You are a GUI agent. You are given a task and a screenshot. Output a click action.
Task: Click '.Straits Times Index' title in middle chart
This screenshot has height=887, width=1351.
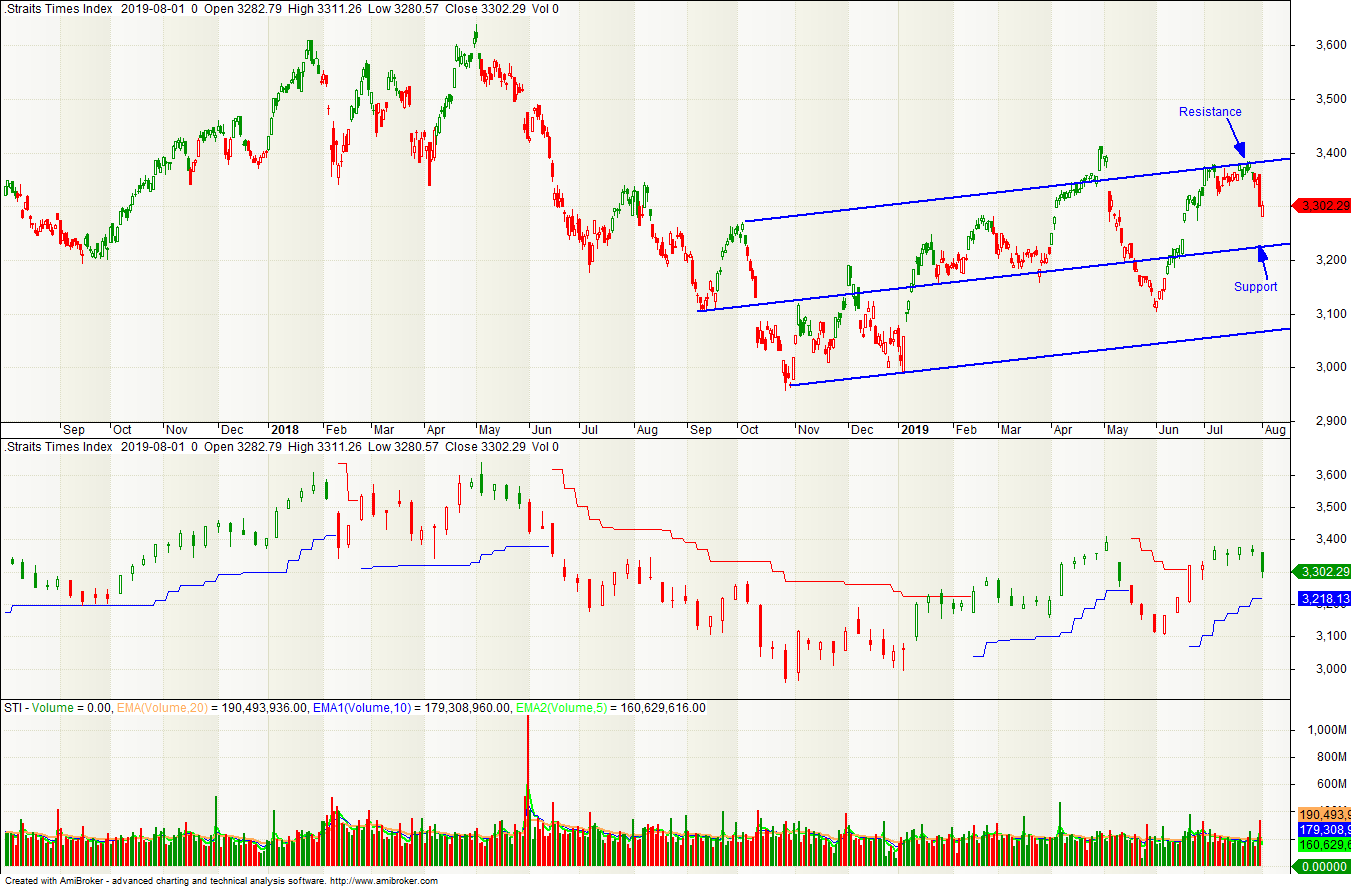58,447
